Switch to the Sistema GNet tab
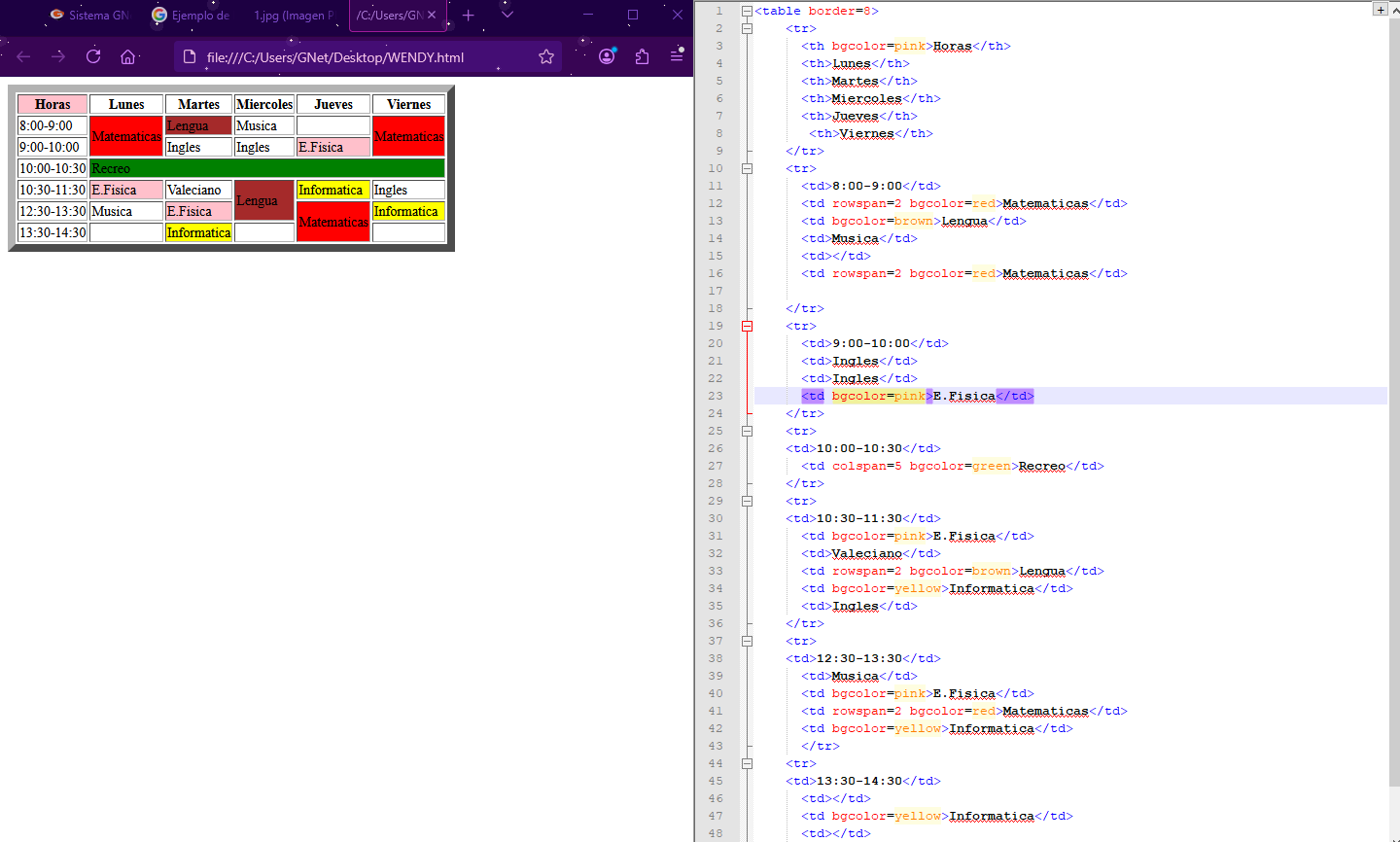The image size is (1400, 842). tap(90, 16)
